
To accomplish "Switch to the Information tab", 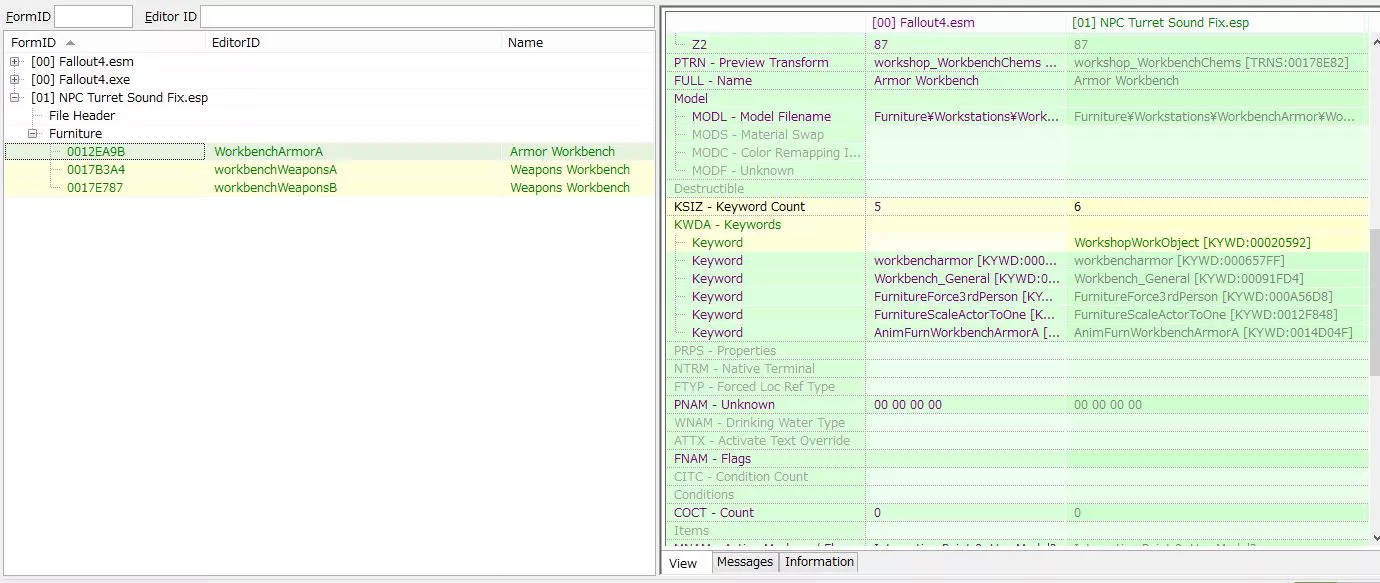I will pos(819,562).
